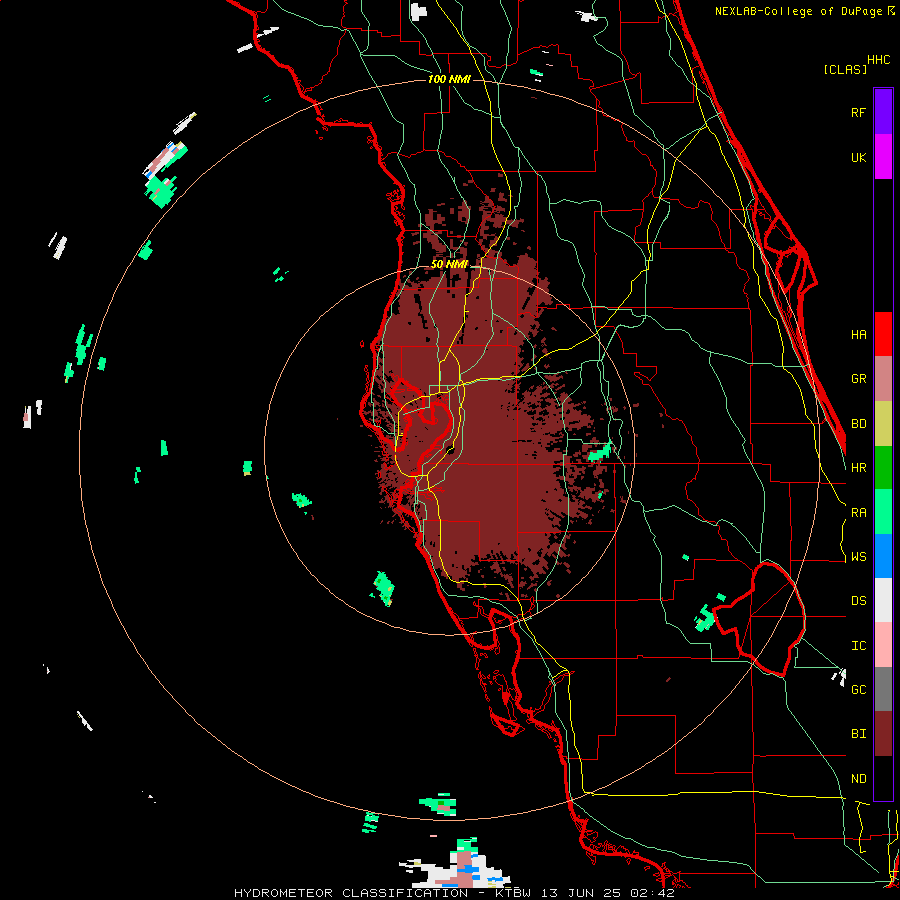
Task: Click the "HYDROMETEOR CLASSIFICATION" caption
Action: [x=351, y=893]
